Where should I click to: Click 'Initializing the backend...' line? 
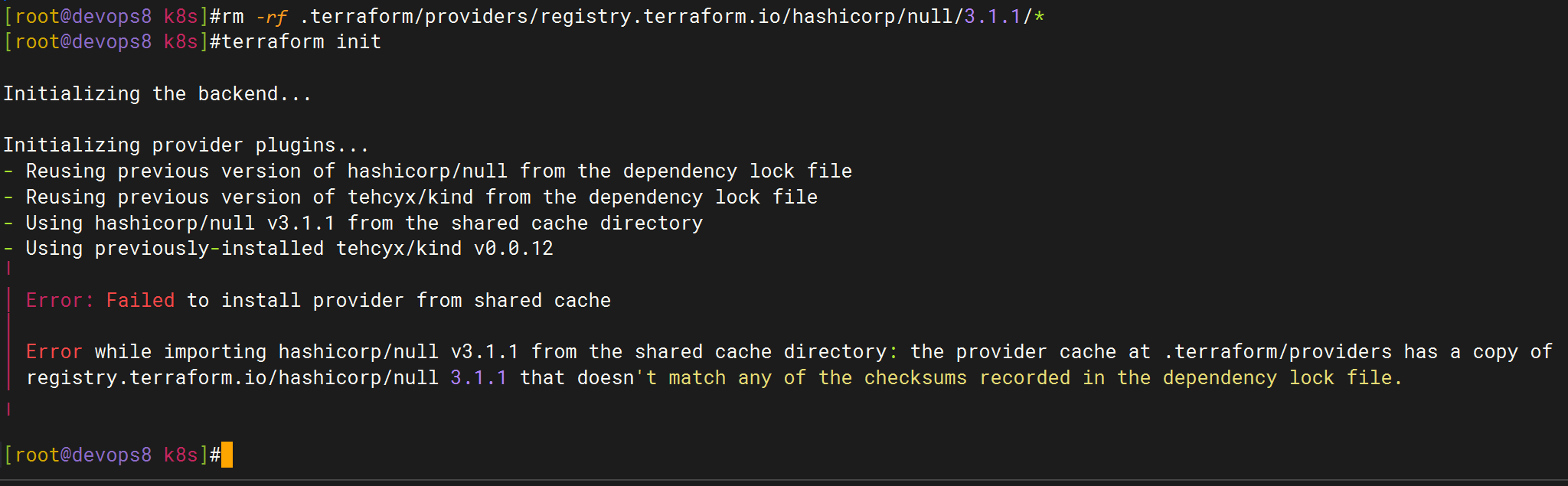click(x=158, y=93)
